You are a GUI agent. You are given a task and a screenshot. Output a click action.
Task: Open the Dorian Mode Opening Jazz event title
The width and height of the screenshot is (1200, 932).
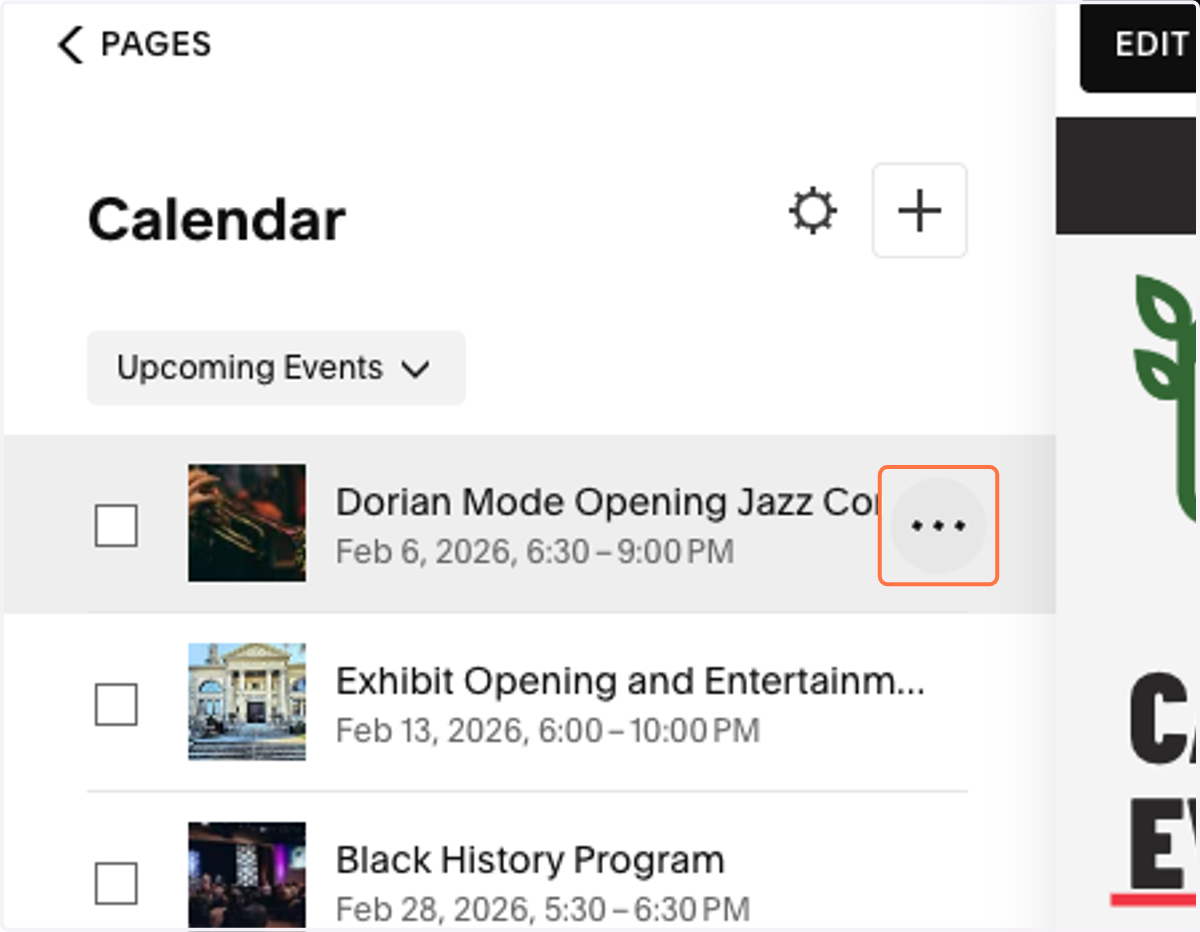click(x=607, y=502)
